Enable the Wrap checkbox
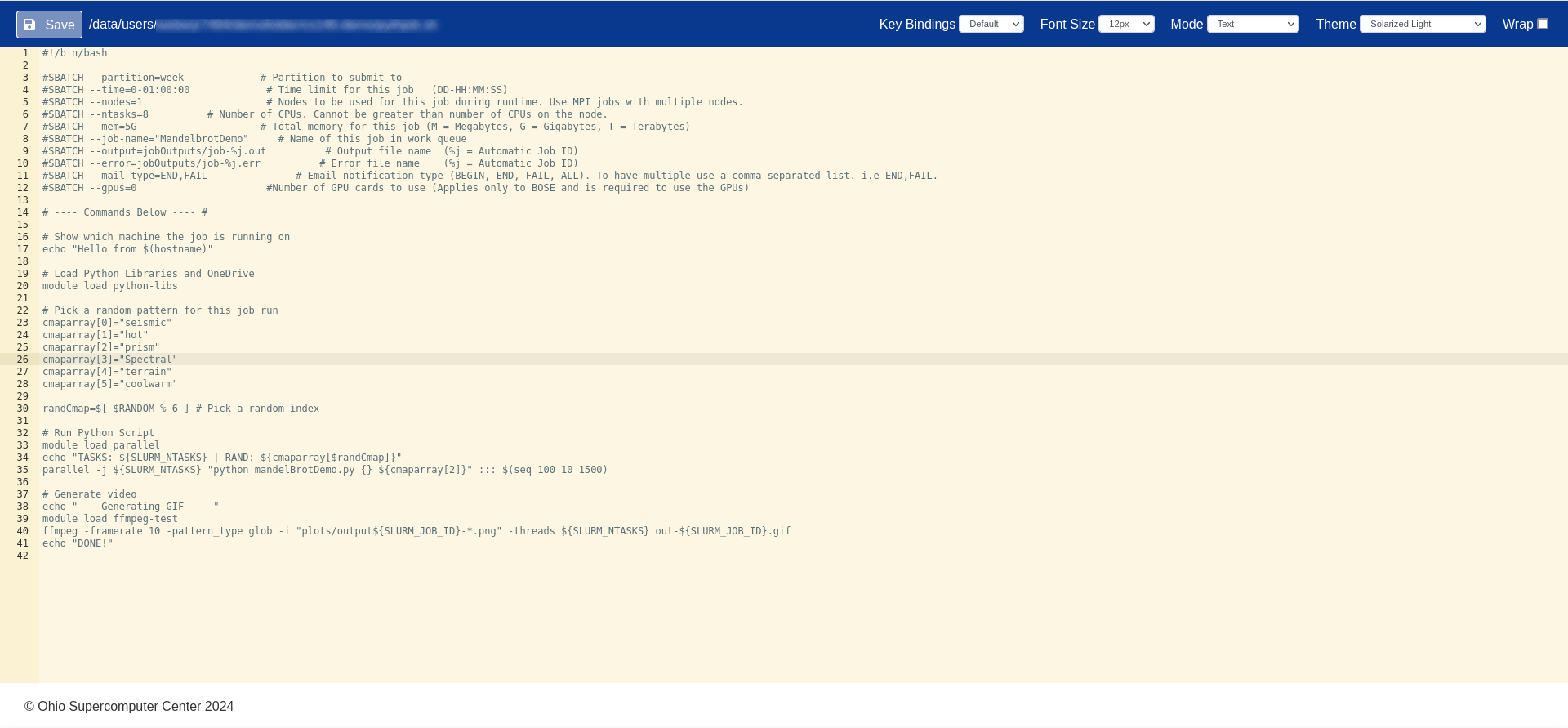Image resolution: width=1568 pixels, height=728 pixels. click(1543, 24)
